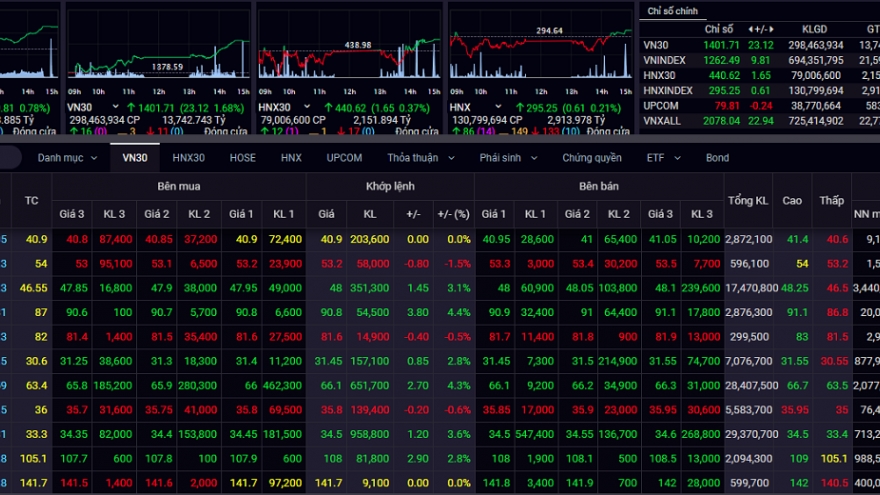Click ask volume 547,400
Screen dimensions: 880x495
click(x=534, y=434)
